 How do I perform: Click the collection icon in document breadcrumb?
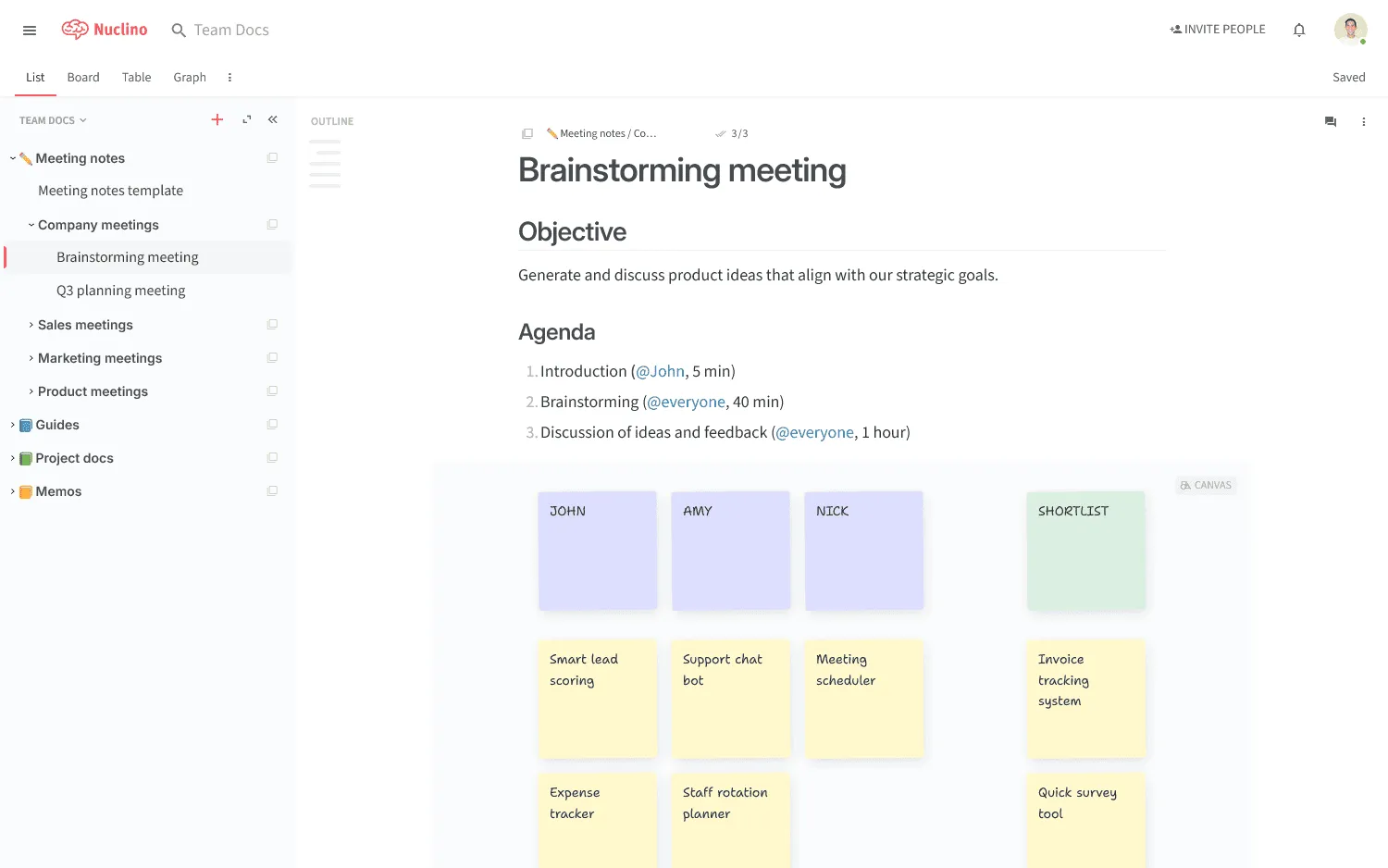(x=527, y=133)
